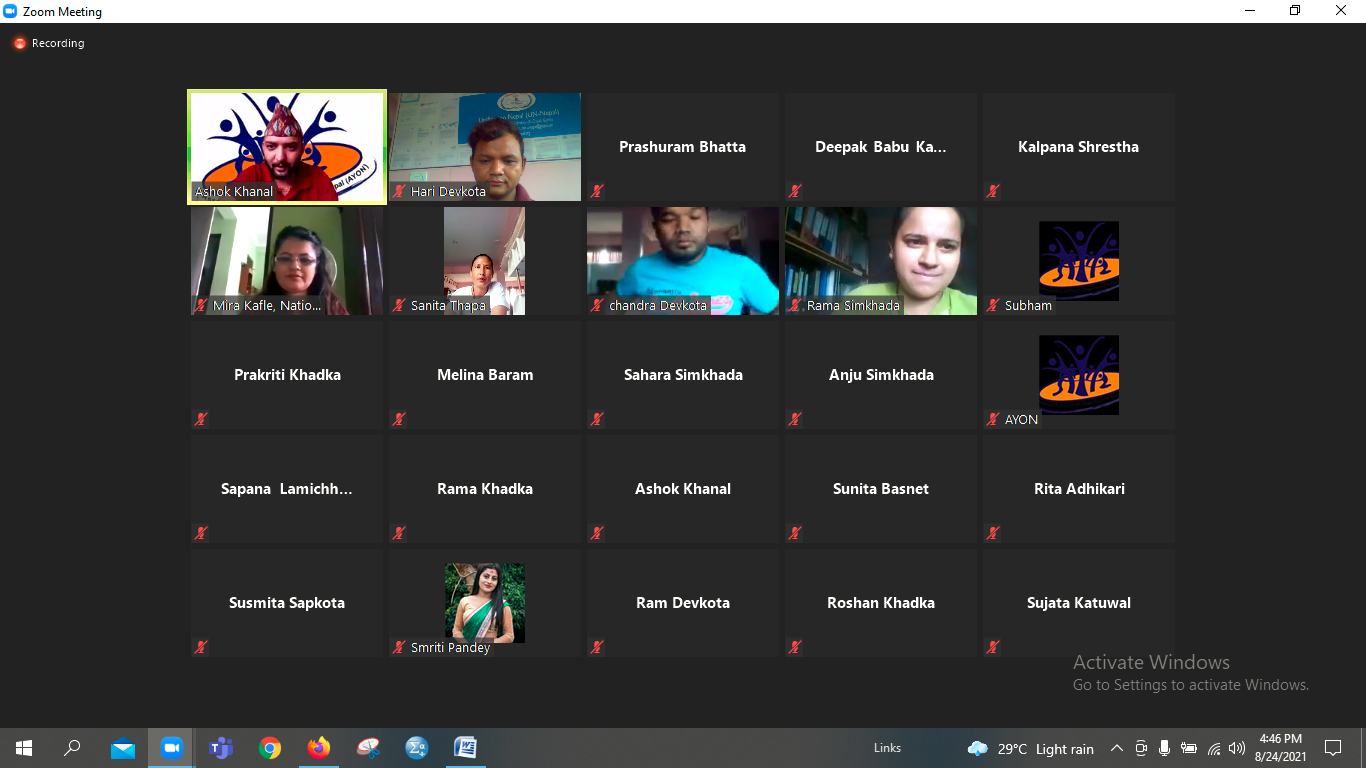
Task: Open the weather widget showing Light rain
Action: (x=1030, y=748)
